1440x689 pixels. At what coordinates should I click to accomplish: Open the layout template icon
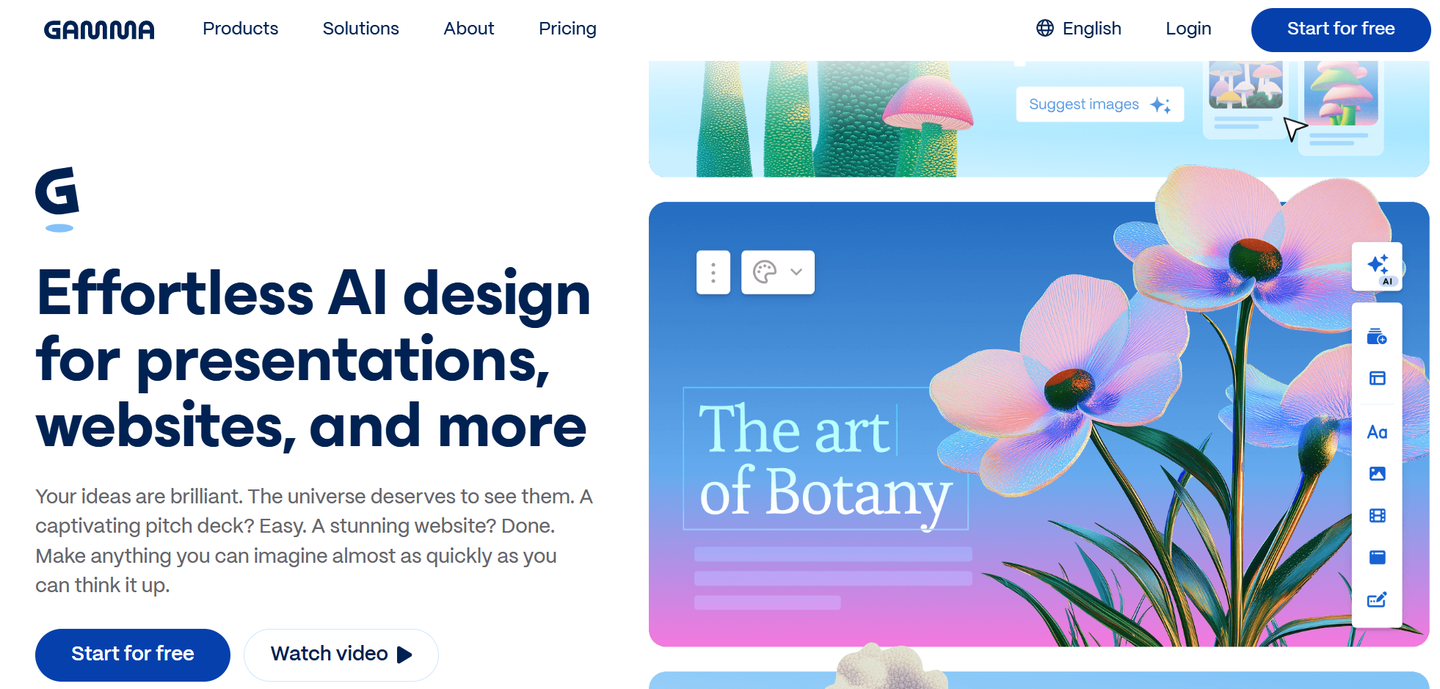[x=1377, y=379]
